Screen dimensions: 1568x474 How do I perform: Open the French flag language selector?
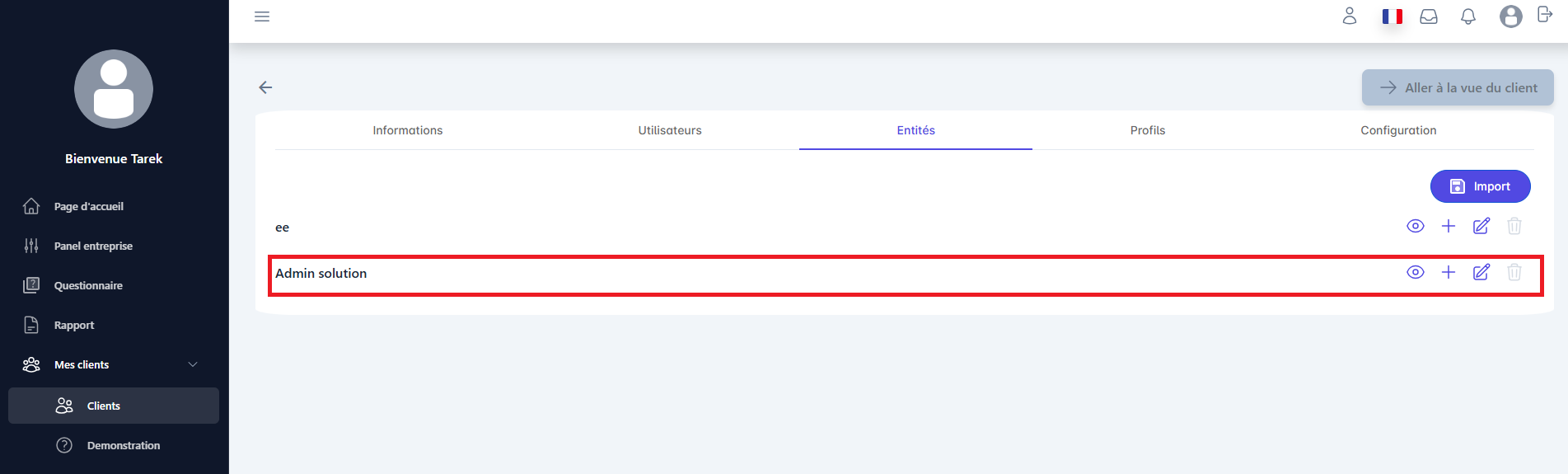(1392, 16)
